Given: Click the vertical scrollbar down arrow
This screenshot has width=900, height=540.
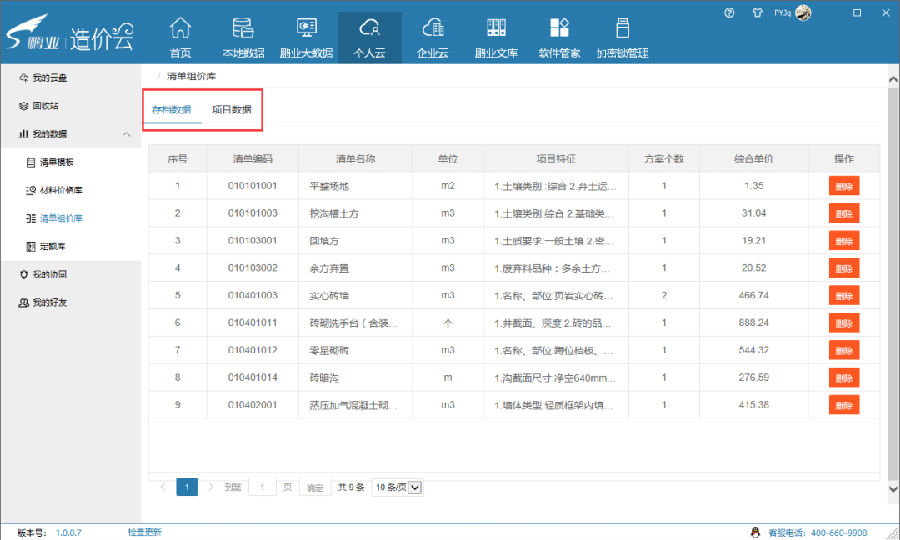Looking at the screenshot, I should tap(892, 489).
